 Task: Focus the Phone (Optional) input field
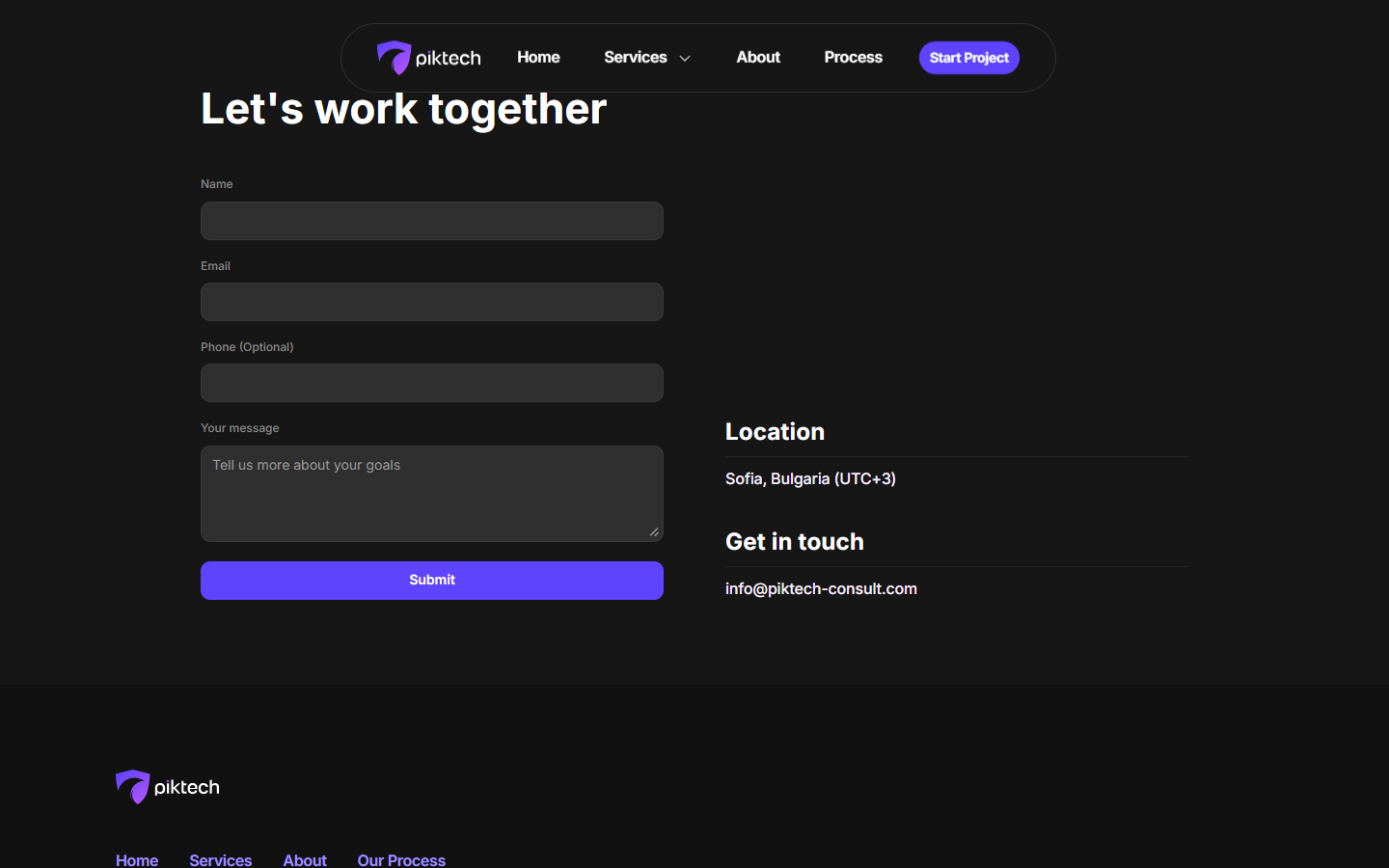tap(432, 383)
